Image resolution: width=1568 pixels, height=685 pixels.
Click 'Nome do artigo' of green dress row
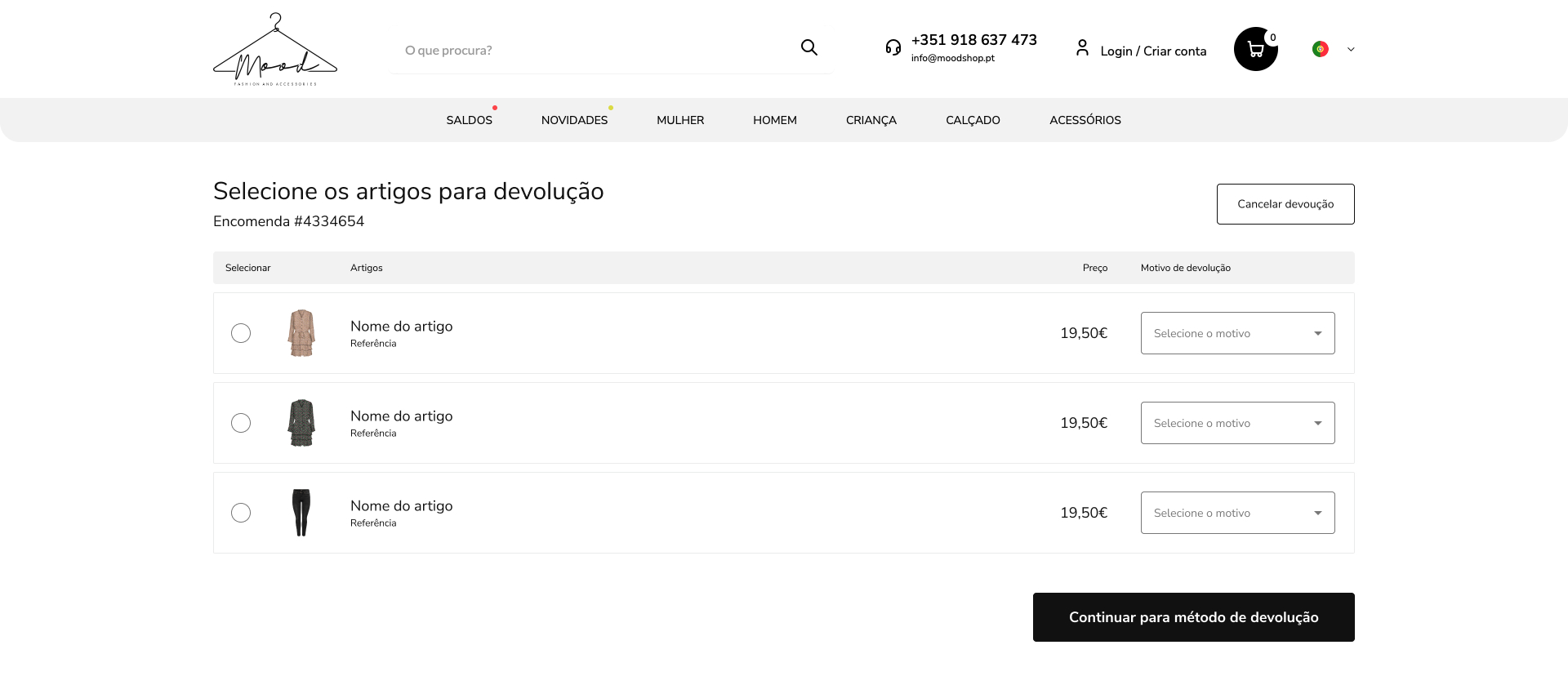(402, 416)
